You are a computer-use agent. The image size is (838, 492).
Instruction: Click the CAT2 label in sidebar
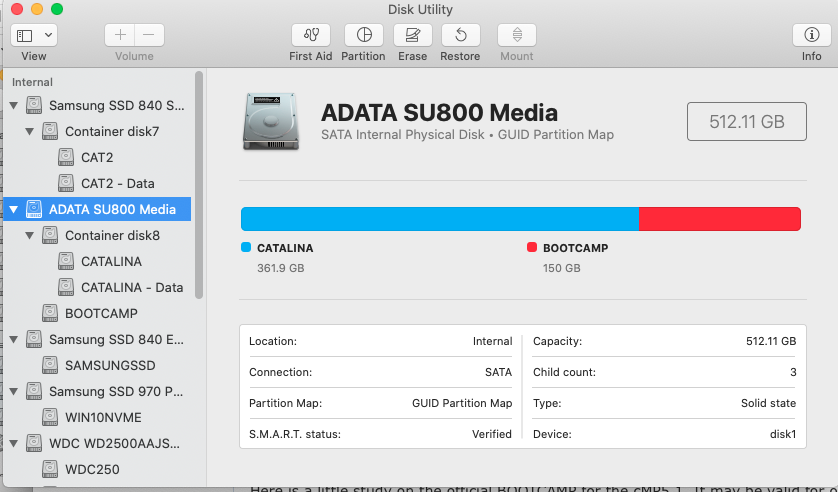[x=97, y=158]
